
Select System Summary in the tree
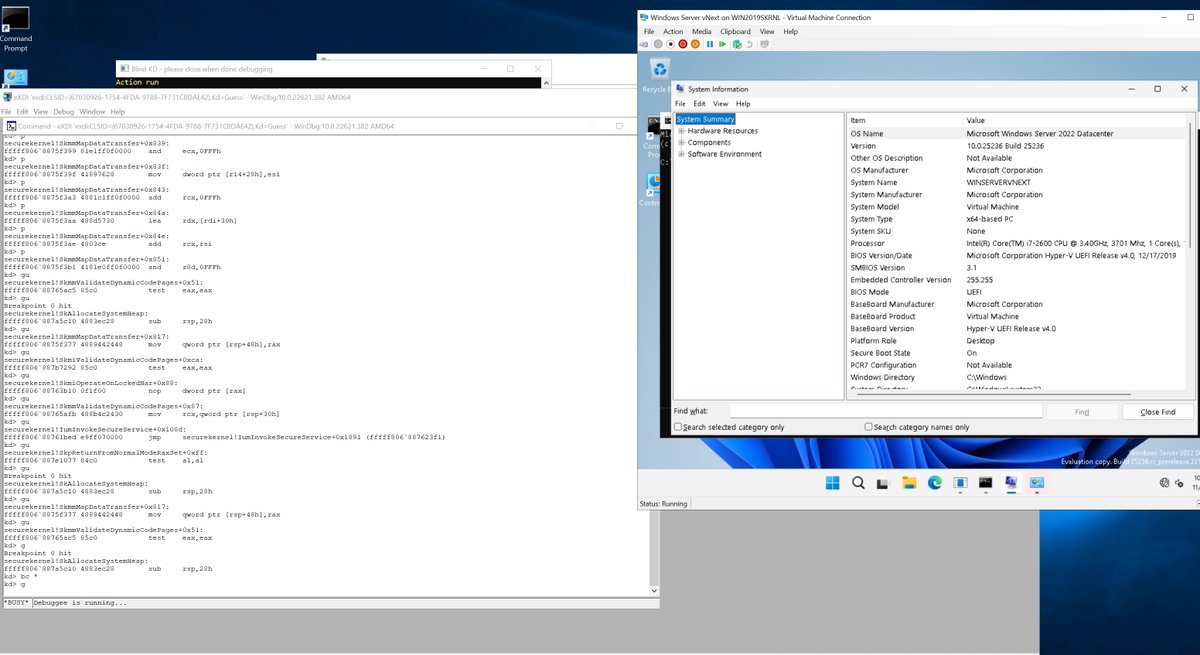click(x=705, y=119)
